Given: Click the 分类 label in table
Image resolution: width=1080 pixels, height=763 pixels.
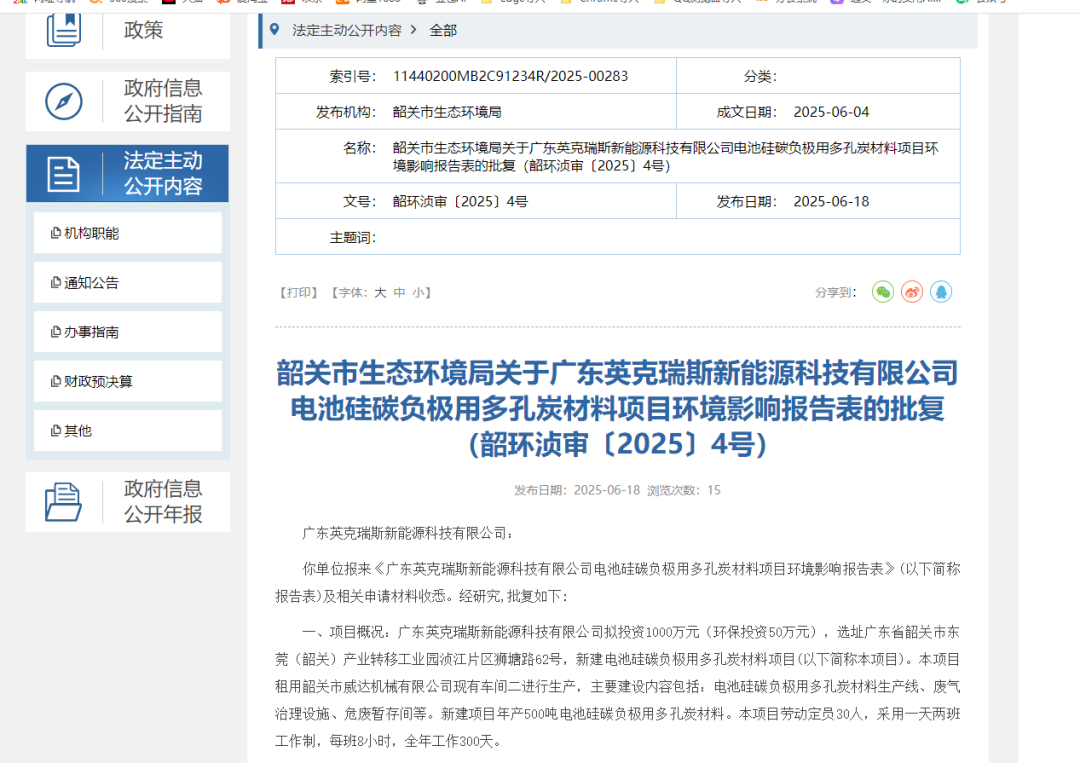Looking at the screenshot, I should pyautogui.click(x=760, y=76).
